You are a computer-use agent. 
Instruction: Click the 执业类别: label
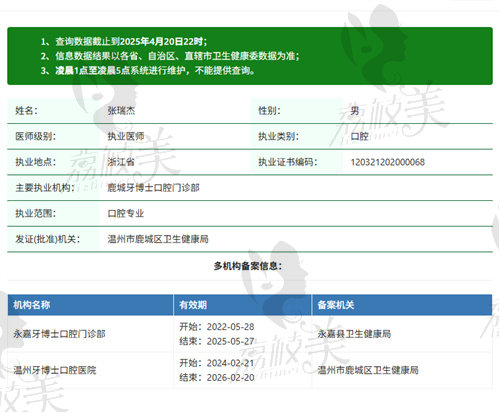pyautogui.click(x=279, y=136)
